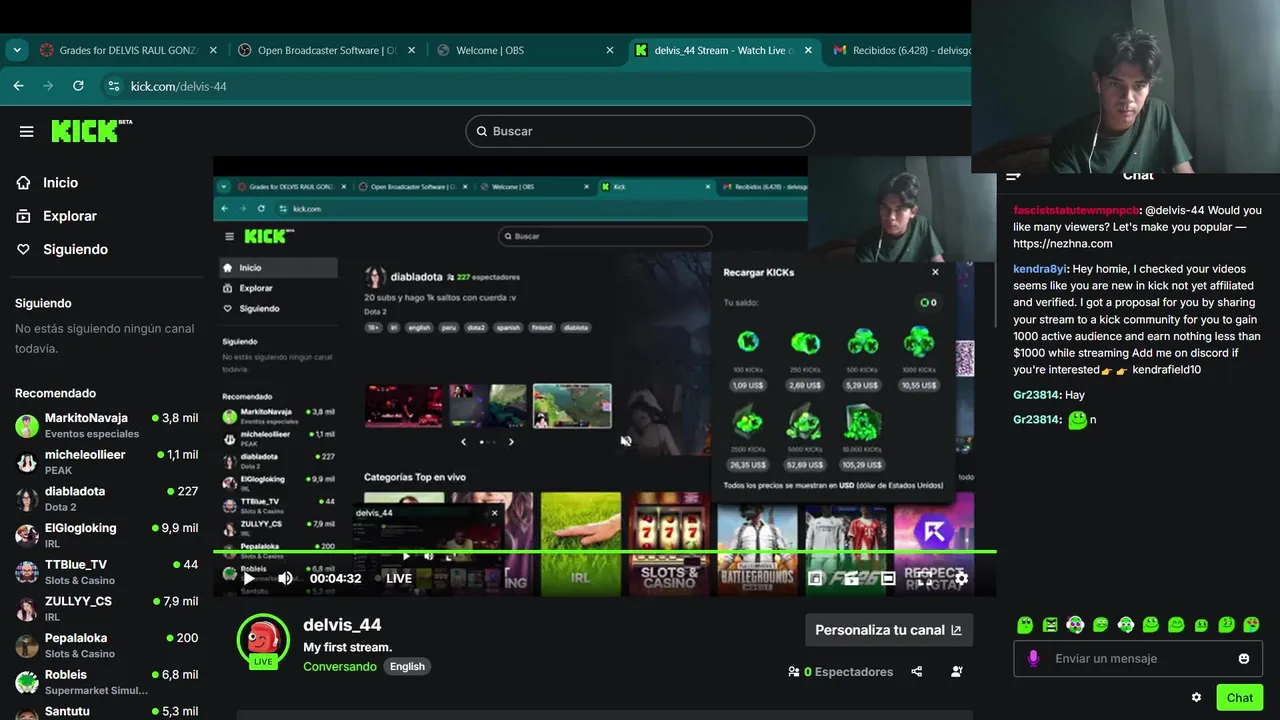Click the delvis_44 channel name
Screen dimensions: 1280x720
pyautogui.click(x=342, y=624)
